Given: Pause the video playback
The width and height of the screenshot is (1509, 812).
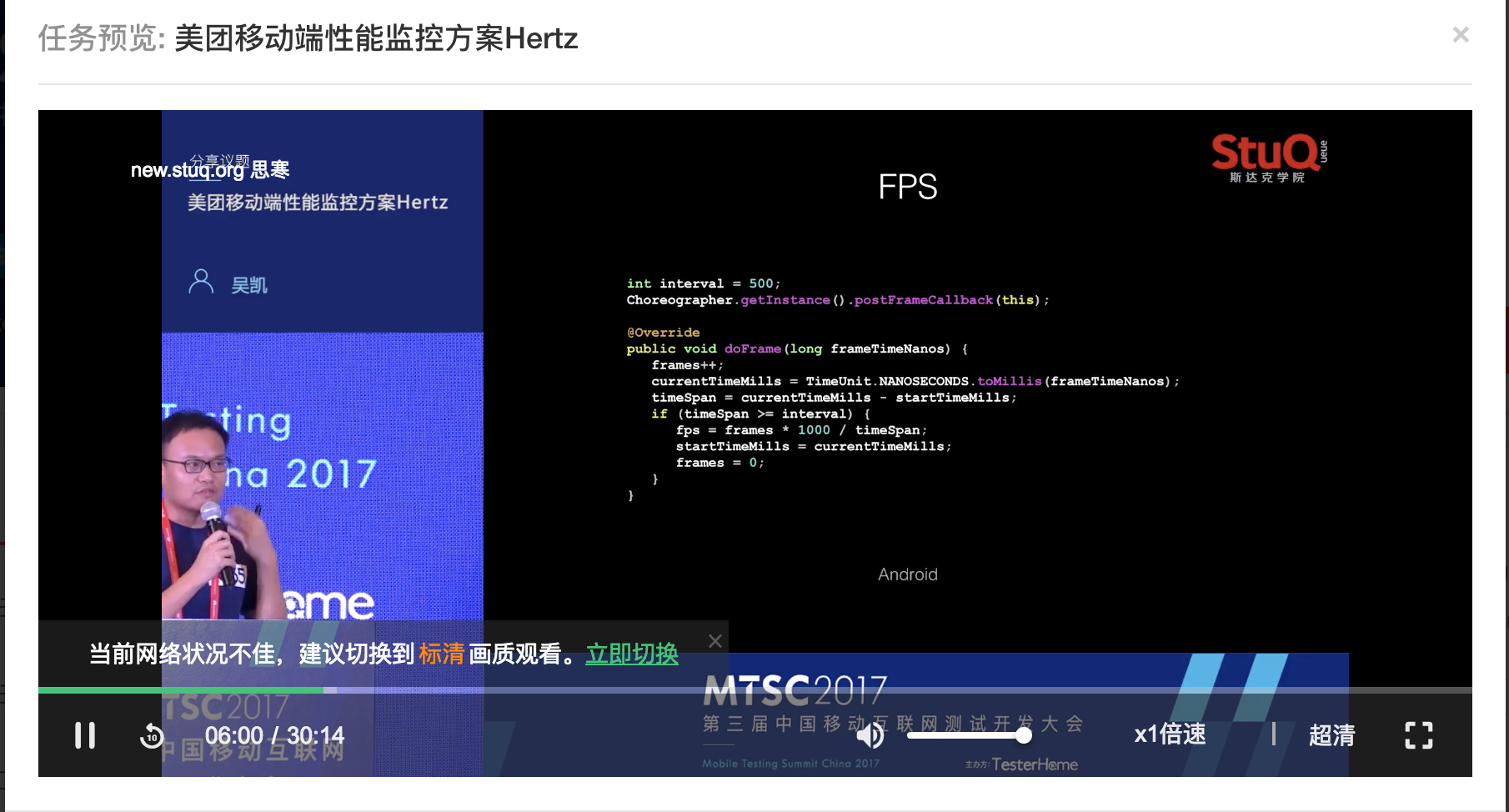Looking at the screenshot, I should click(85, 735).
